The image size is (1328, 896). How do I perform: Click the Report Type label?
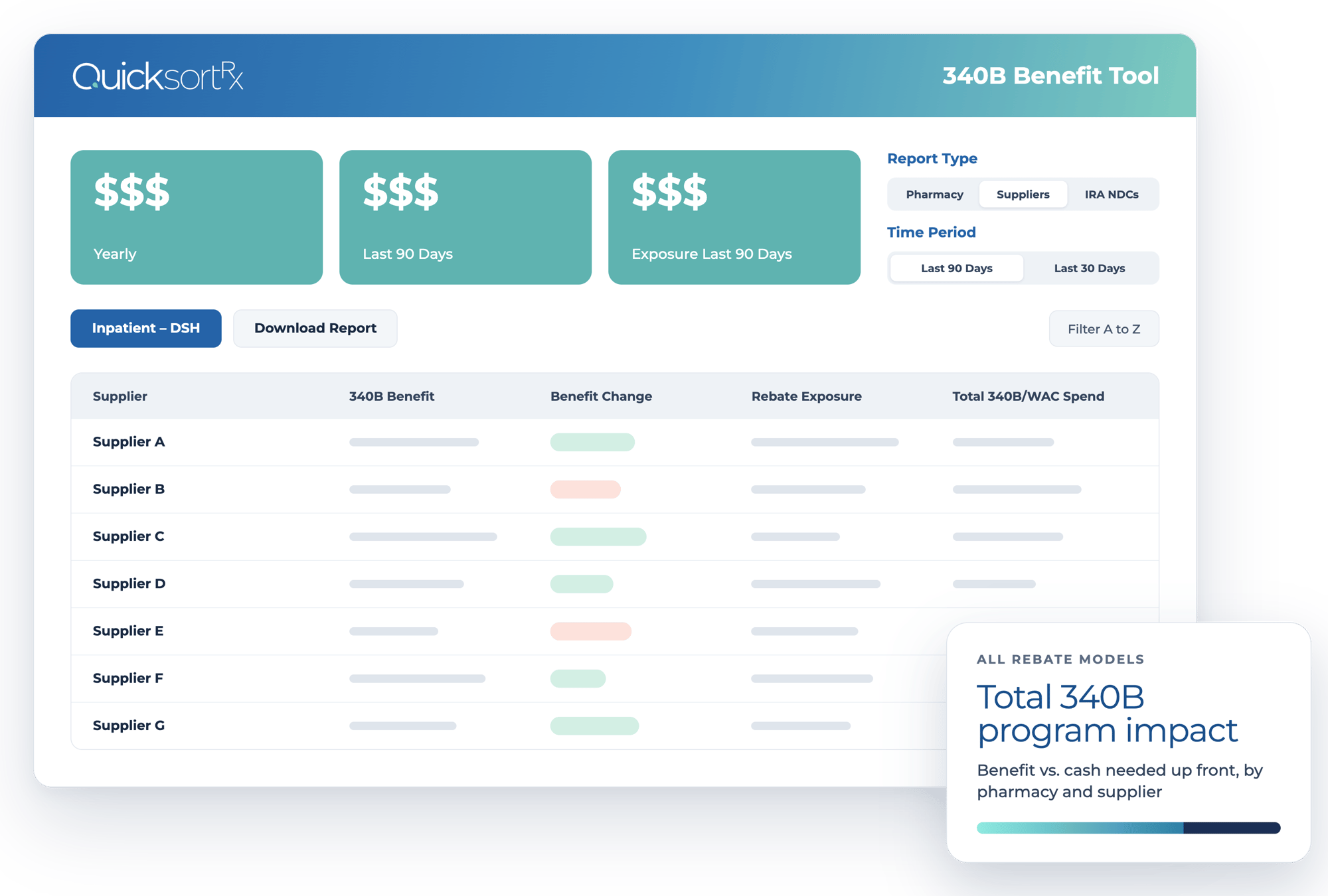coord(932,159)
